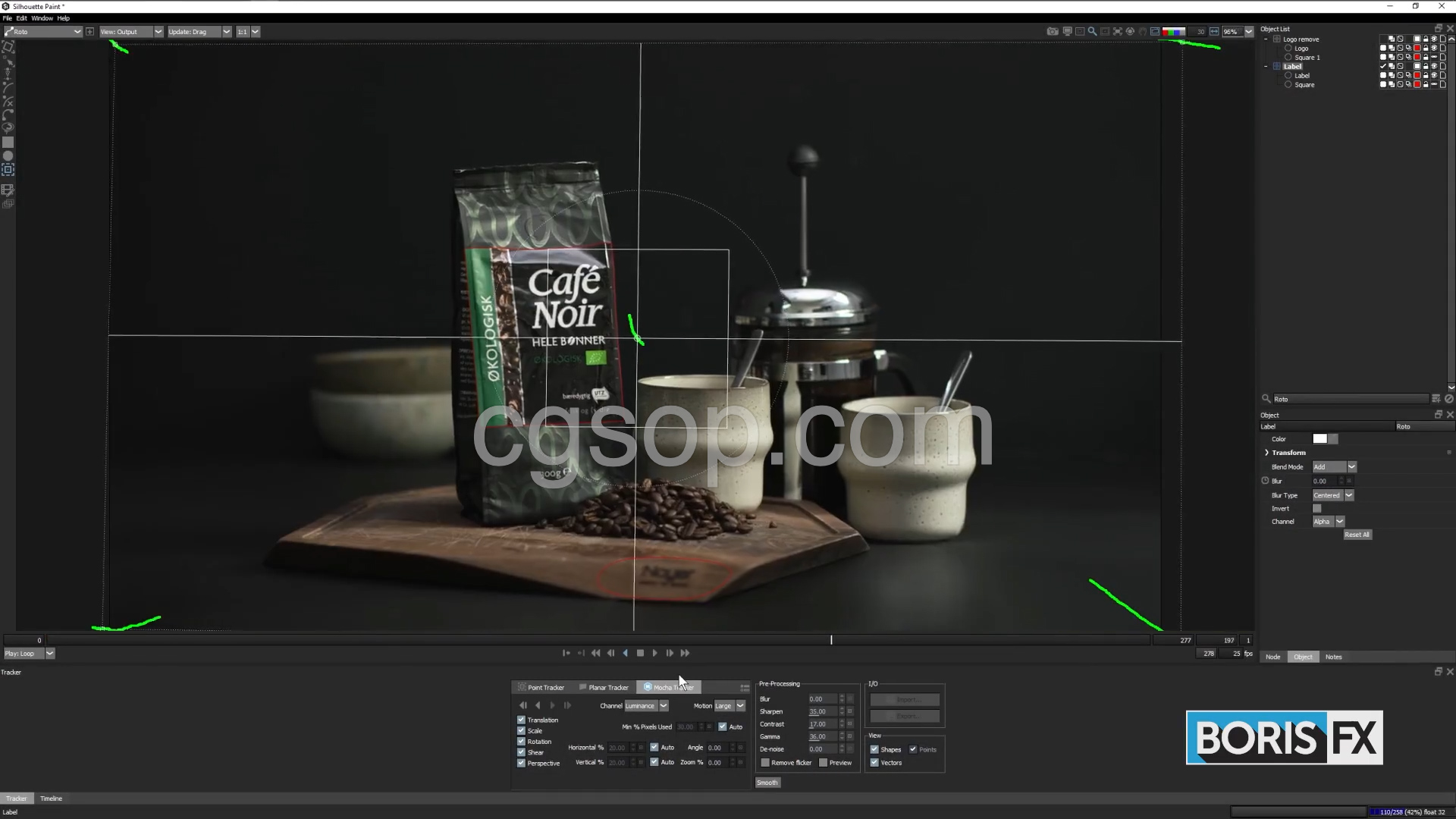
Task: Click the Reset All button
Action: coord(1357,535)
